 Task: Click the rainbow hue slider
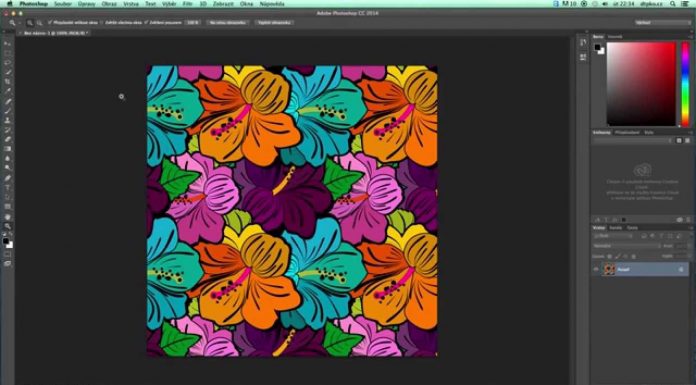pos(685,84)
